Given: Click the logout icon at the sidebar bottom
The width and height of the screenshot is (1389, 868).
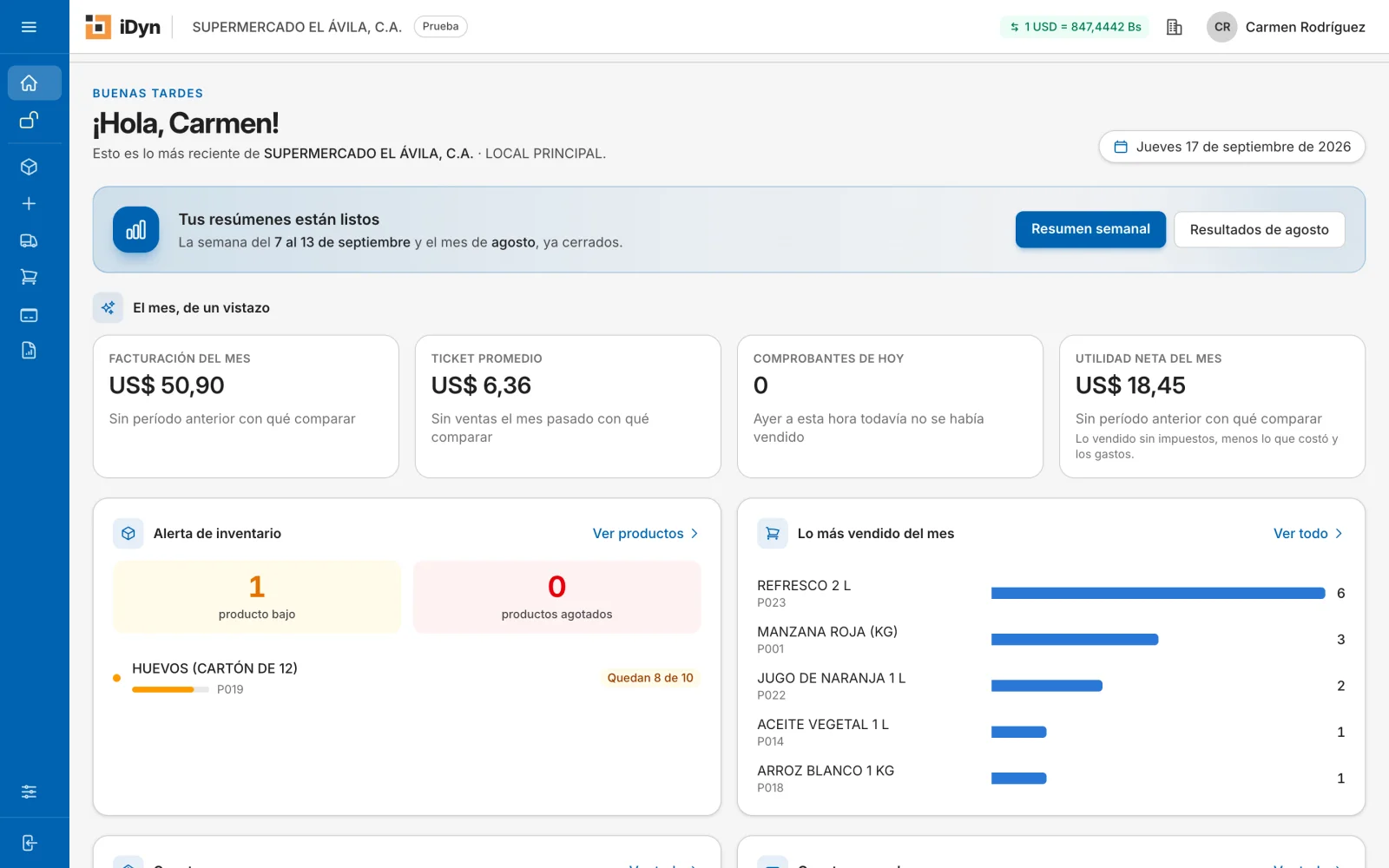Looking at the screenshot, I should pyautogui.click(x=29, y=843).
